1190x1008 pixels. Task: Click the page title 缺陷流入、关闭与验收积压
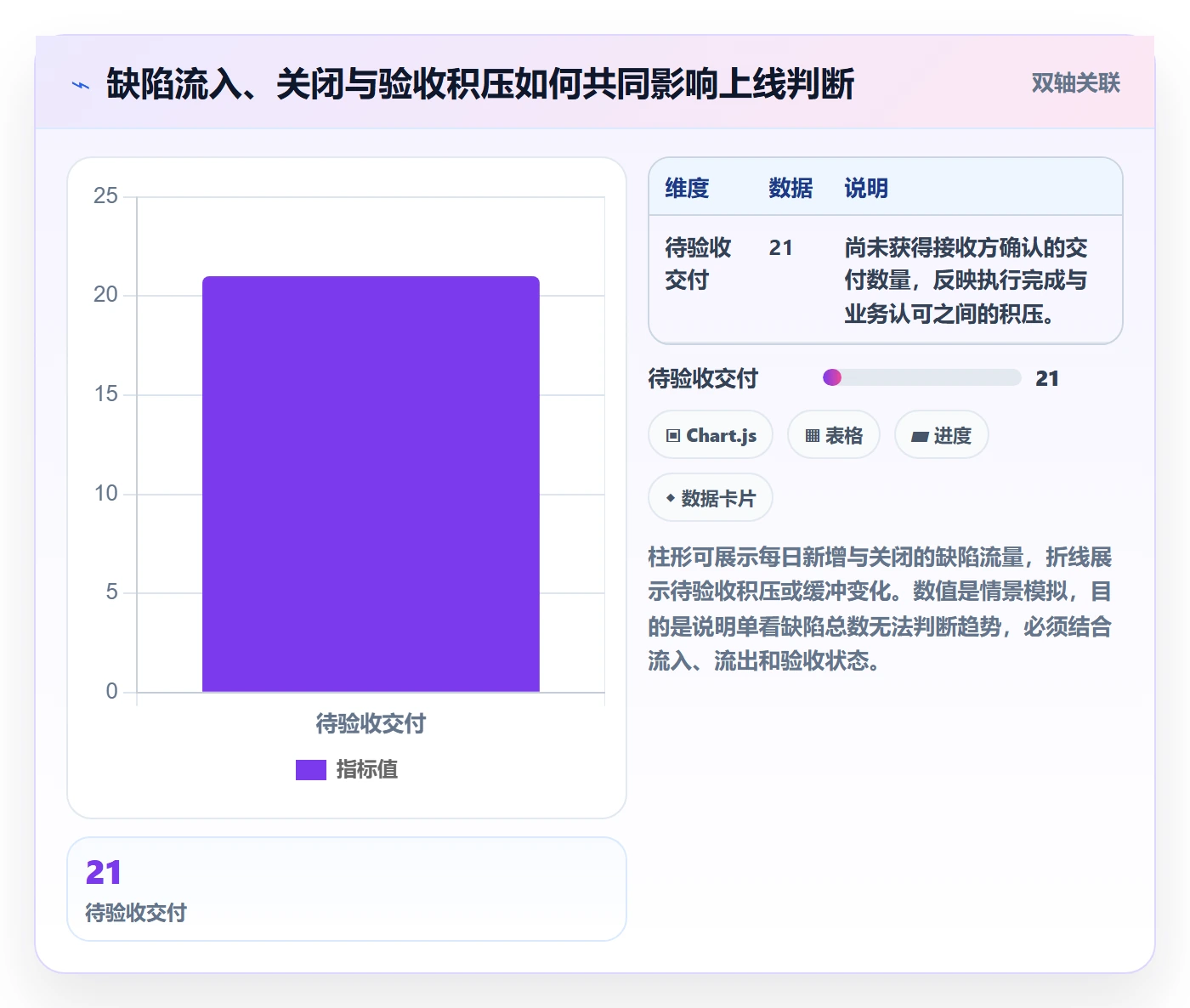[x=480, y=84]
